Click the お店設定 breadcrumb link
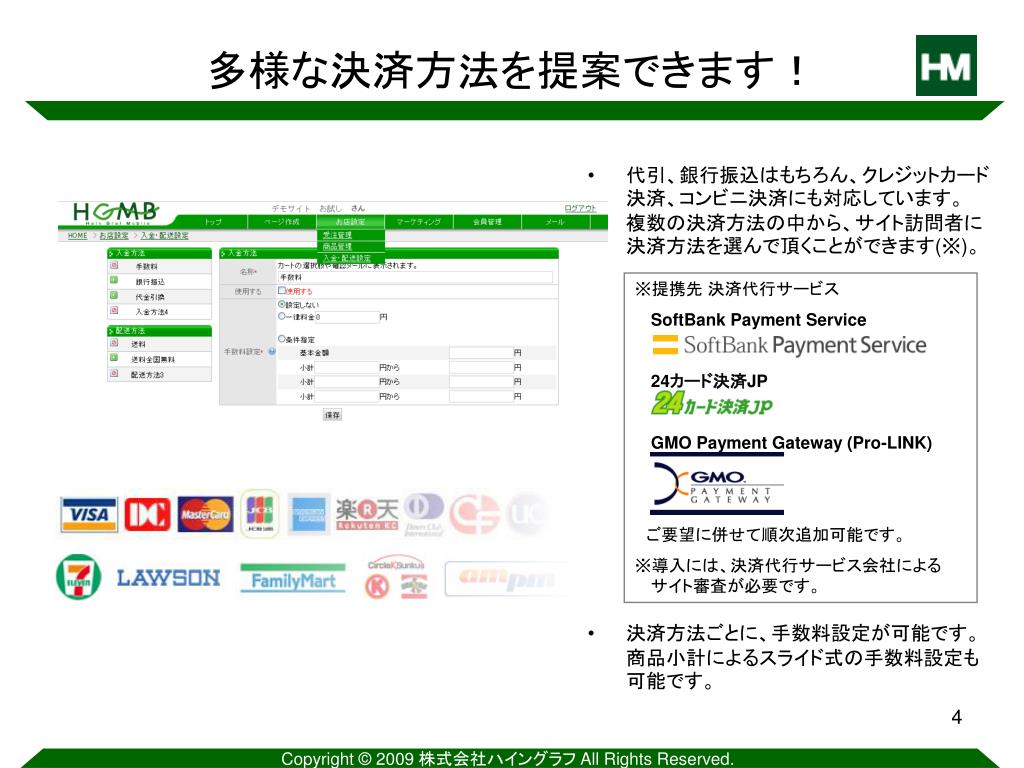 [114, 236]
